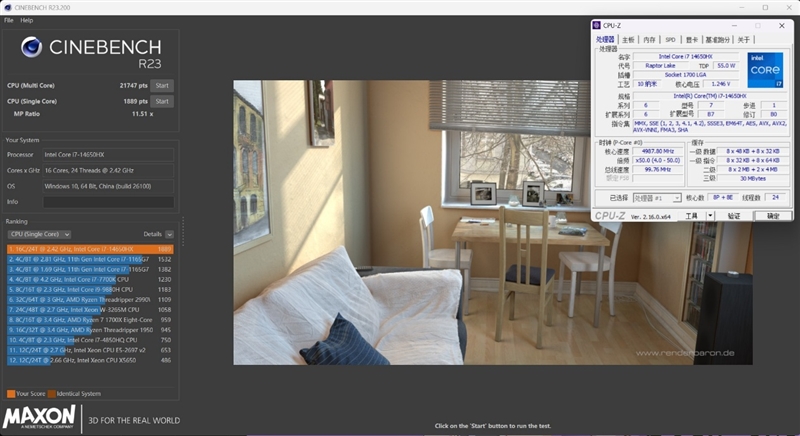800x436 pixels.
Task: Click the 1889 pts single core score
Action: pyautogui.click(x=135, y=101)
